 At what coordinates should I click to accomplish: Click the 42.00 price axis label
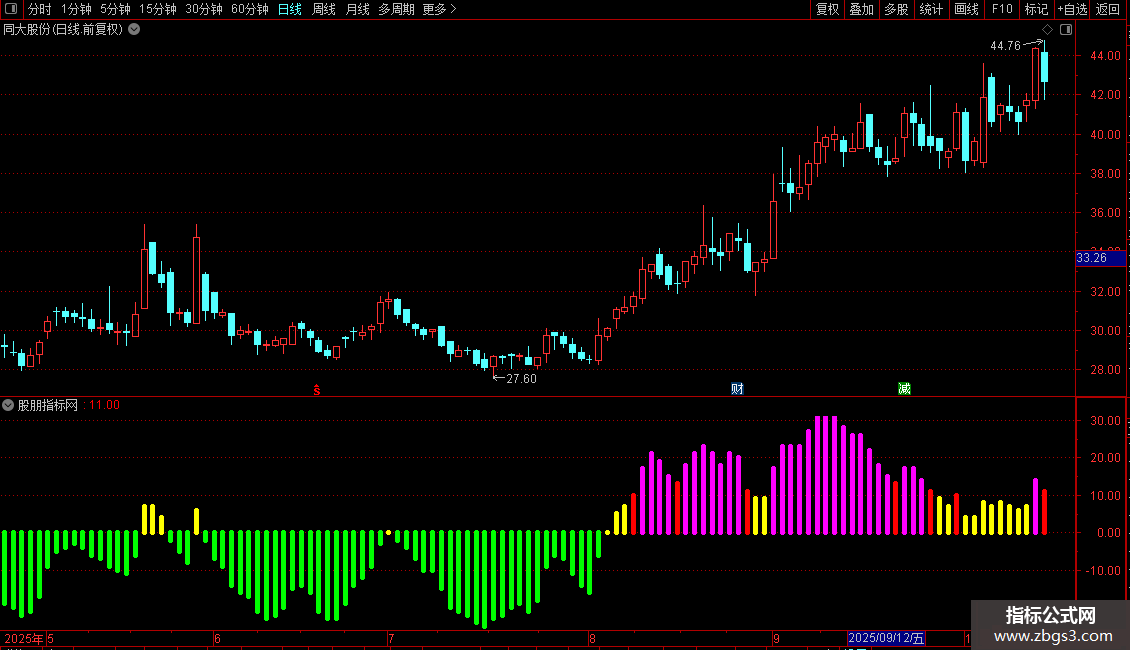[x=1105, y=95]
